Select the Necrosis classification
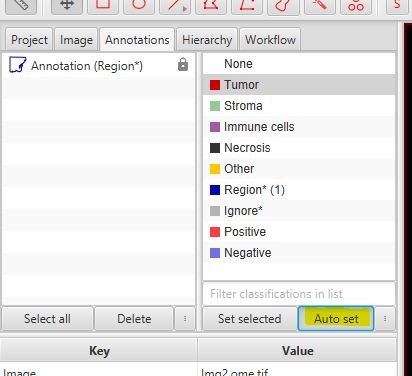Image resolution: width=412 pixels, height=376 pixels. point(299,148)
